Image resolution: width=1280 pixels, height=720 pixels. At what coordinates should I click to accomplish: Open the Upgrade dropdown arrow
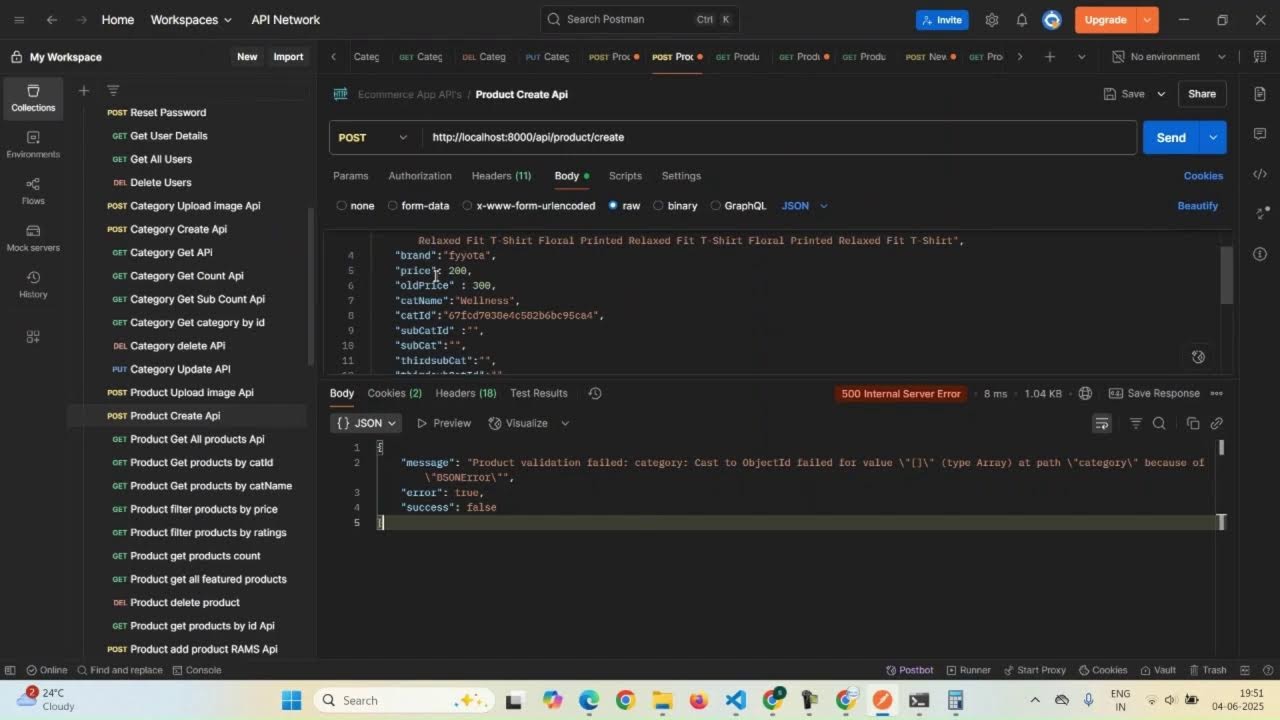(1148, 19)
